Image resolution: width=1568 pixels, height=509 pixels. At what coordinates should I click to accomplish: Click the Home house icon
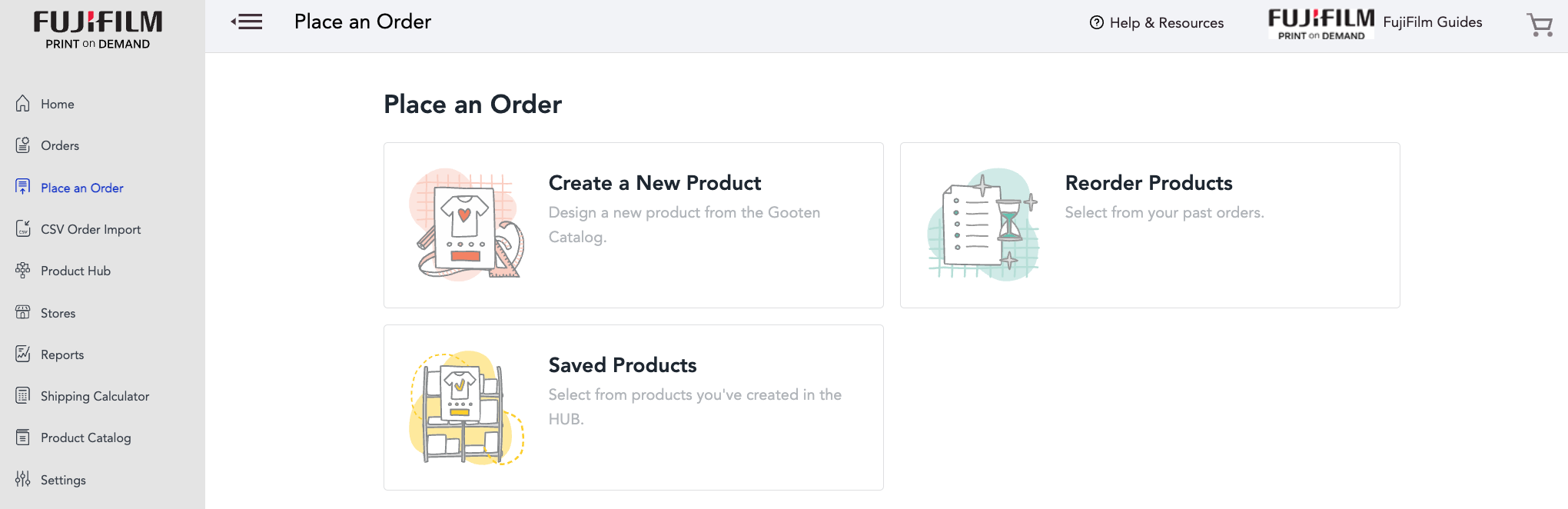click(23, 103)
